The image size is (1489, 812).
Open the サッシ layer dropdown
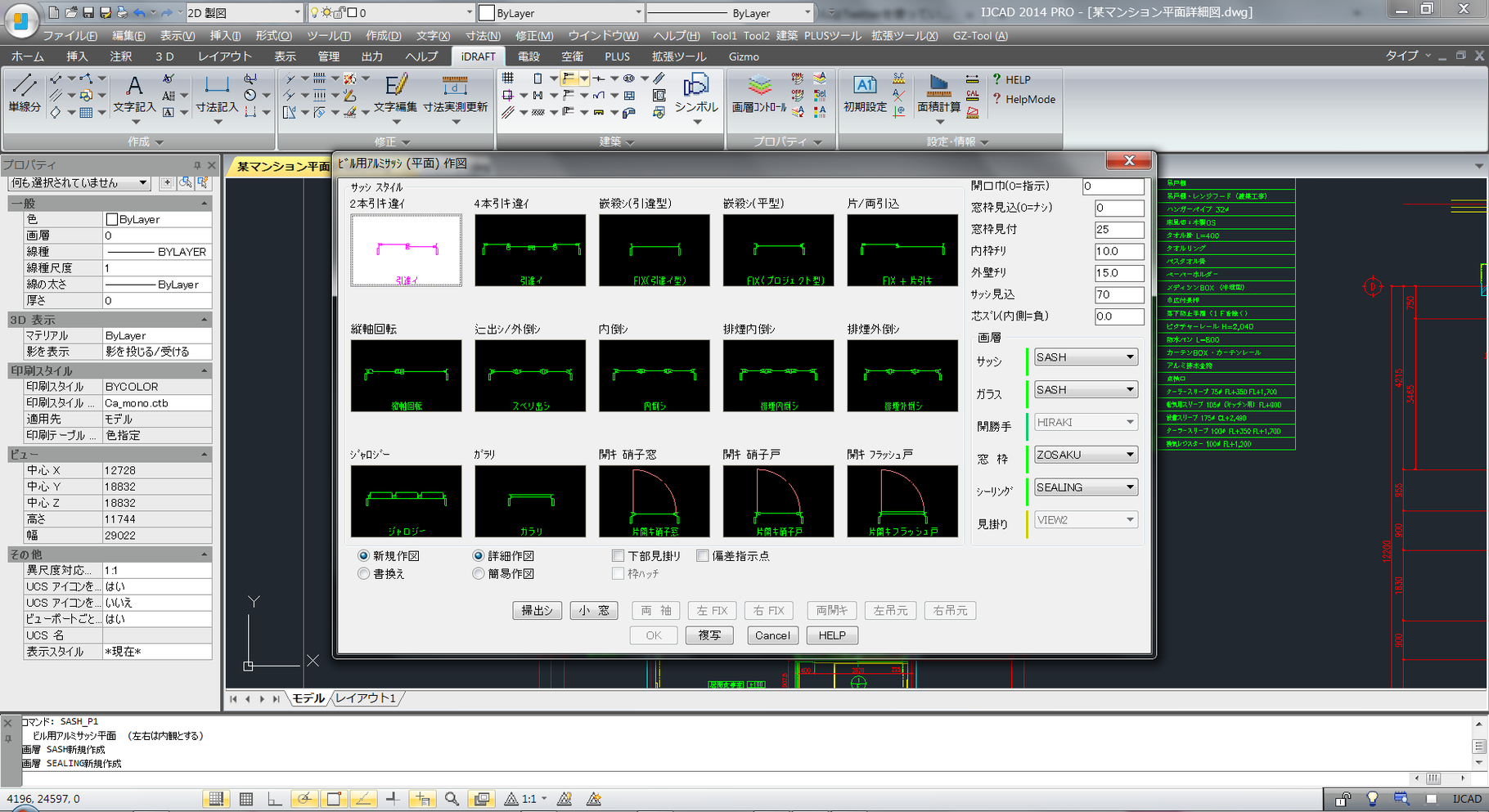[x=1086, y=357]
